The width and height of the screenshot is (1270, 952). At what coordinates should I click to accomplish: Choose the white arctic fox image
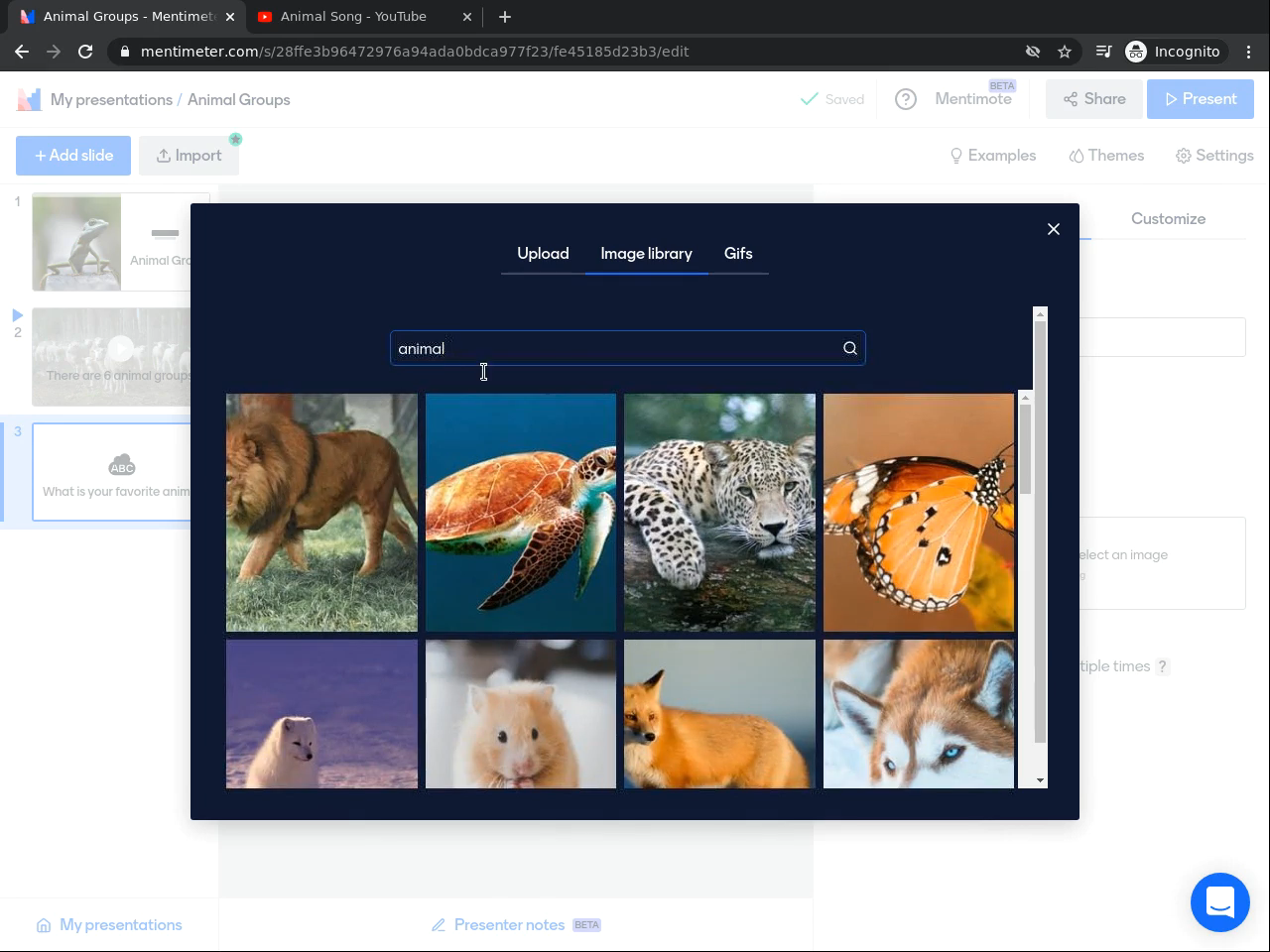[321, 714]
